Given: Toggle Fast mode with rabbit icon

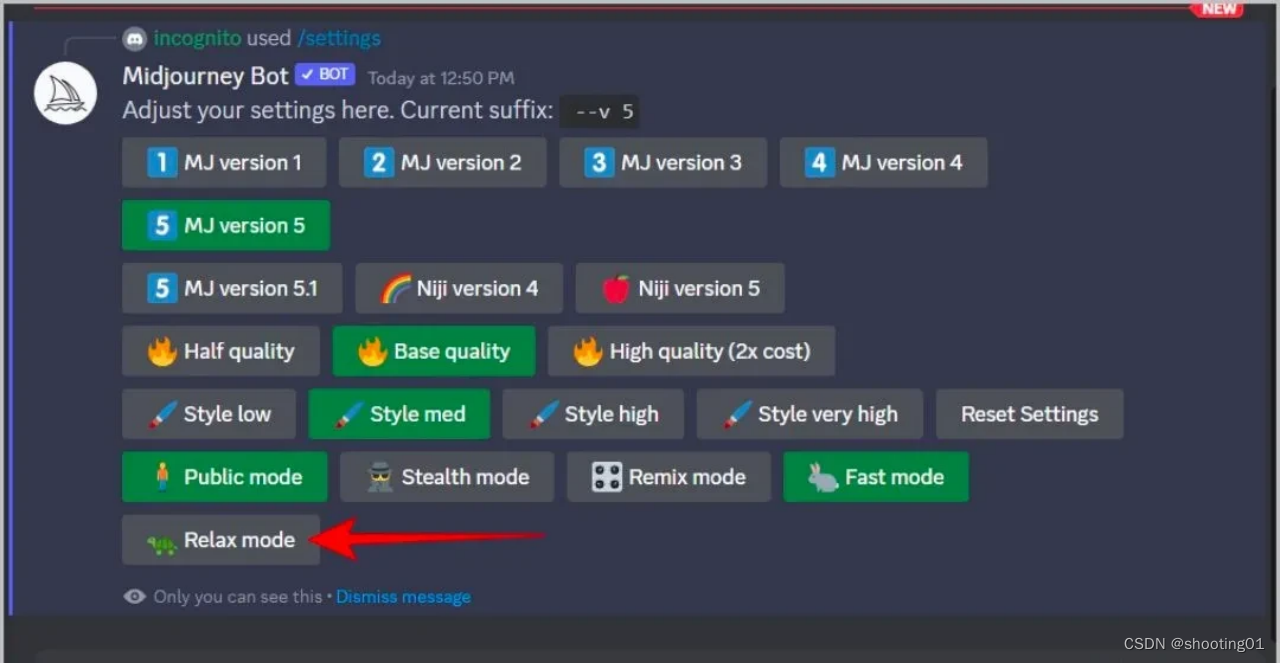Looking at the screenshot, I should [876, 477].
